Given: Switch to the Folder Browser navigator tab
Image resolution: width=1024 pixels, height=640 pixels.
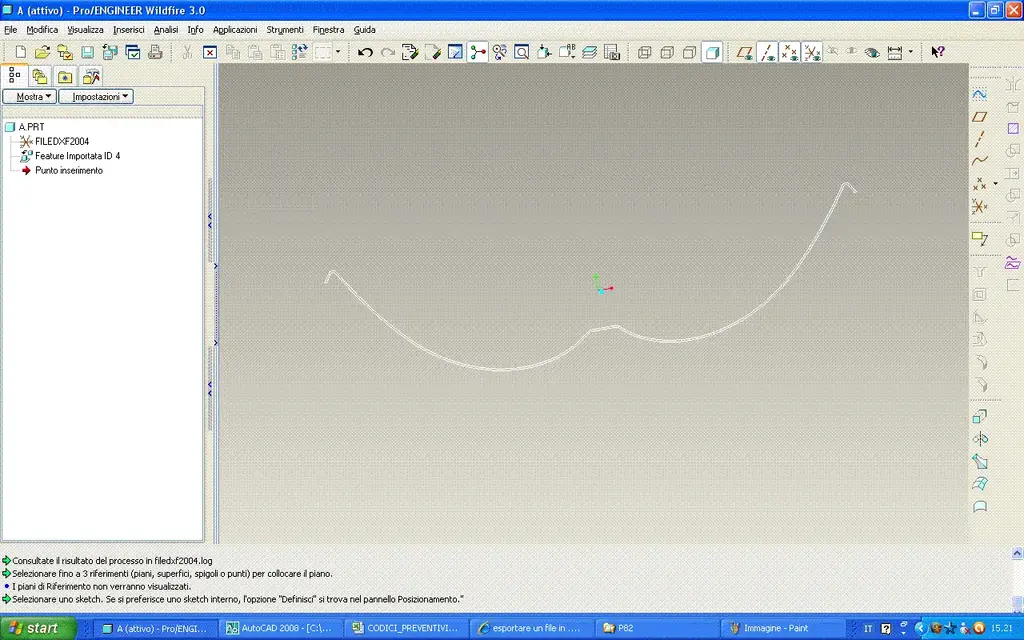Looking at the screenshot, I should pos(40,76).
